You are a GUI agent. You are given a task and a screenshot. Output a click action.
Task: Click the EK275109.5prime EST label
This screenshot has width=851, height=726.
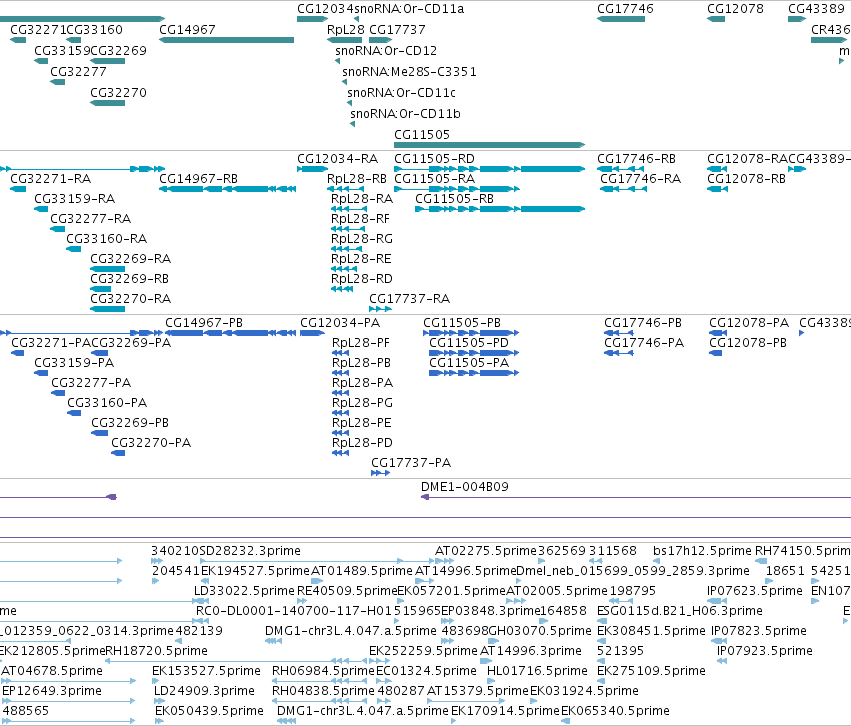click(651, 671)
